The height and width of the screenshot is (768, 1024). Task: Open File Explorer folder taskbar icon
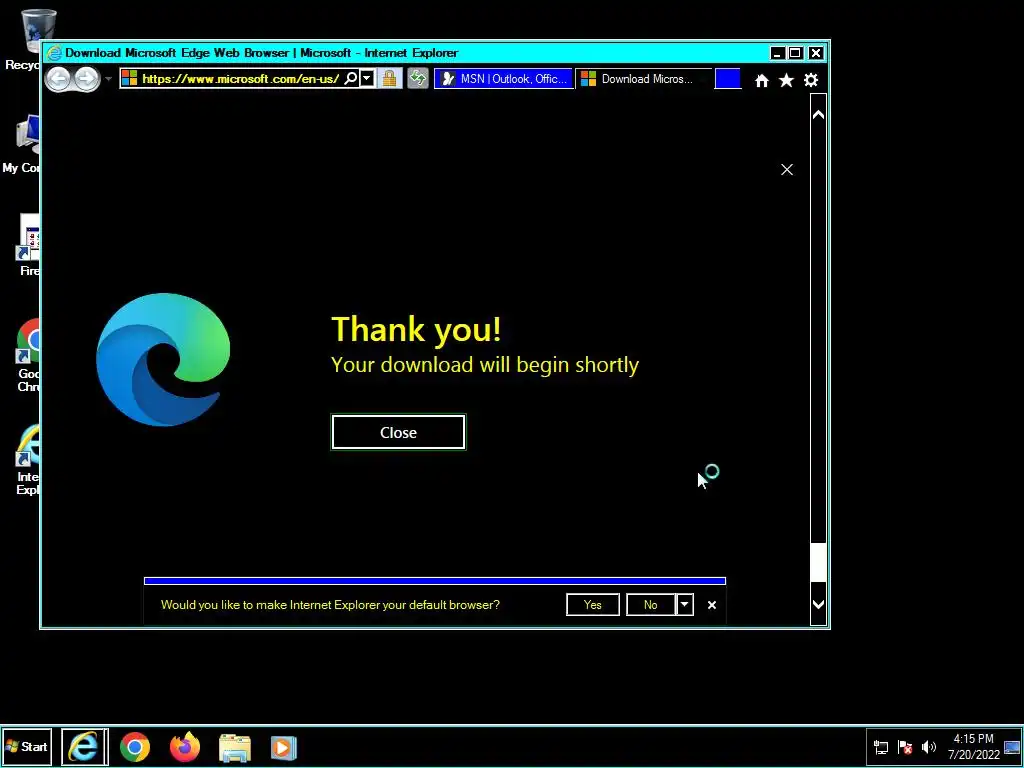pos(235,748)
